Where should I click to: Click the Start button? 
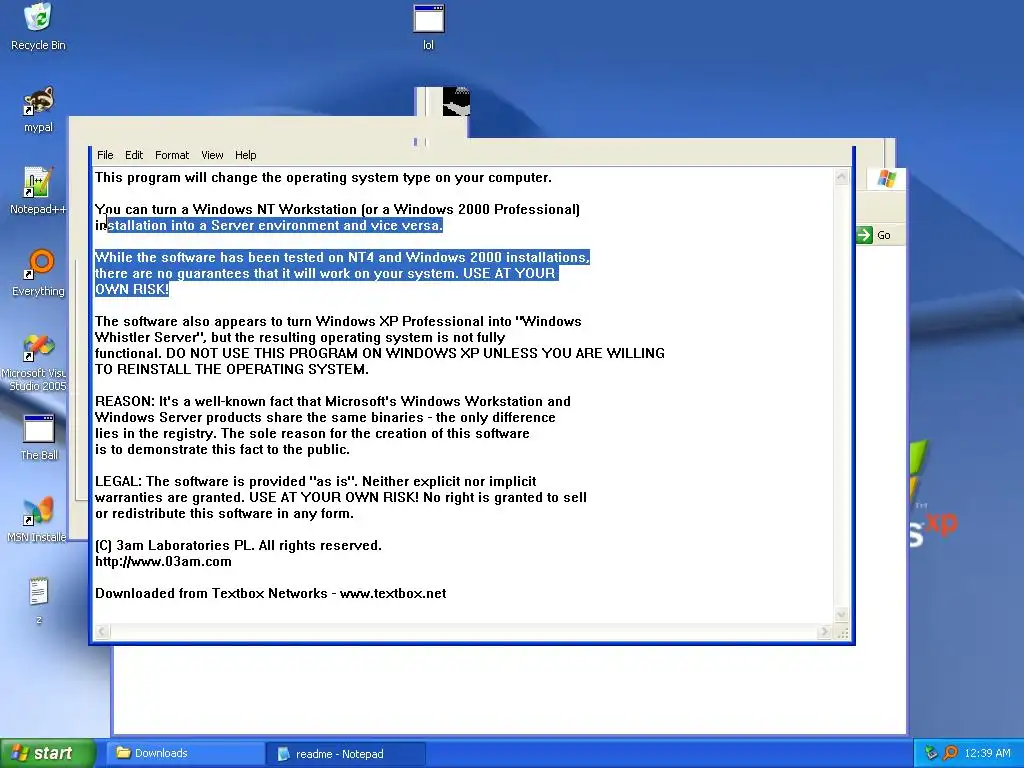(x=47, y=753)
